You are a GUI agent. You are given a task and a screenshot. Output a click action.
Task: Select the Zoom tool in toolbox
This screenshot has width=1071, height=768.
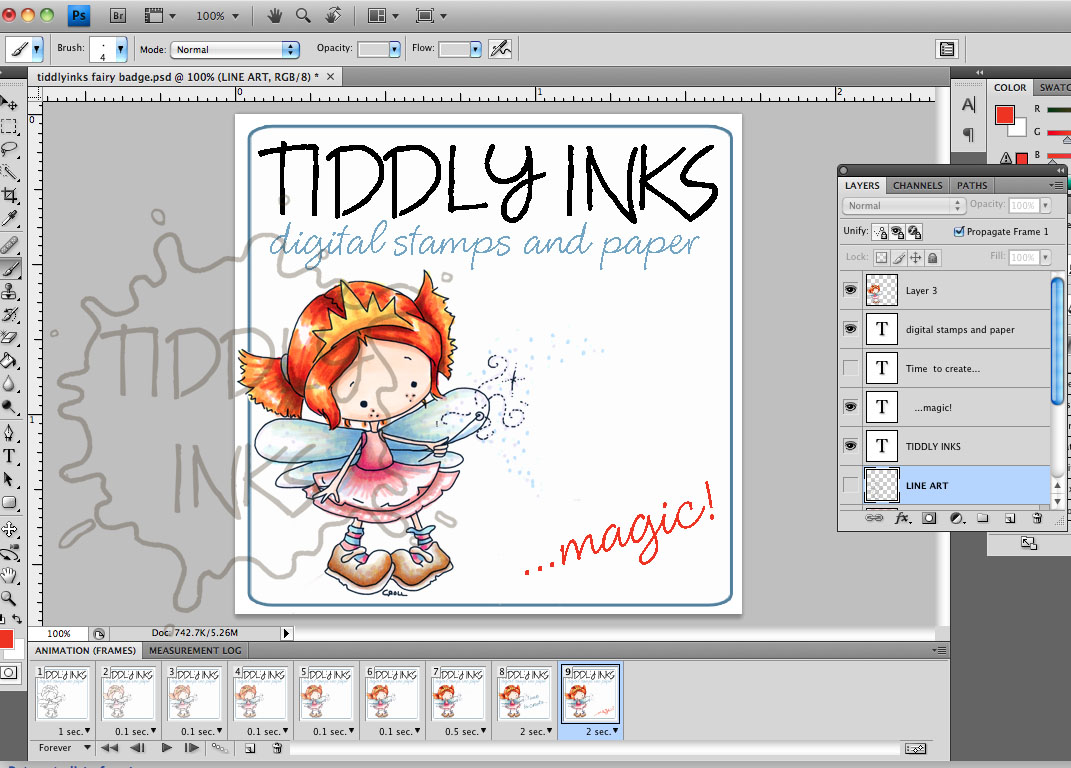pyautogui.click(x=9, y=599)
